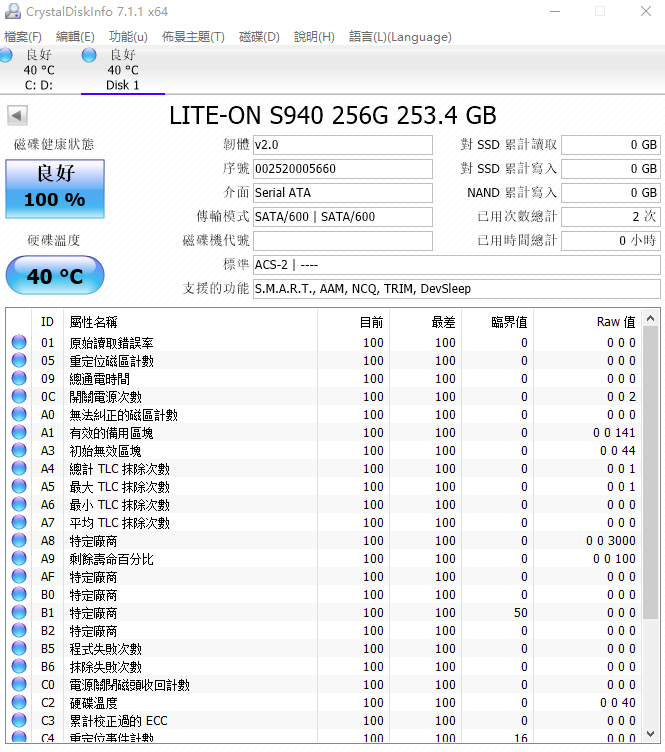Click status icon for attribute A8 特定廠商
This screenshot has width=665, height=752.
pyautogui.click(x=19, y=540)
